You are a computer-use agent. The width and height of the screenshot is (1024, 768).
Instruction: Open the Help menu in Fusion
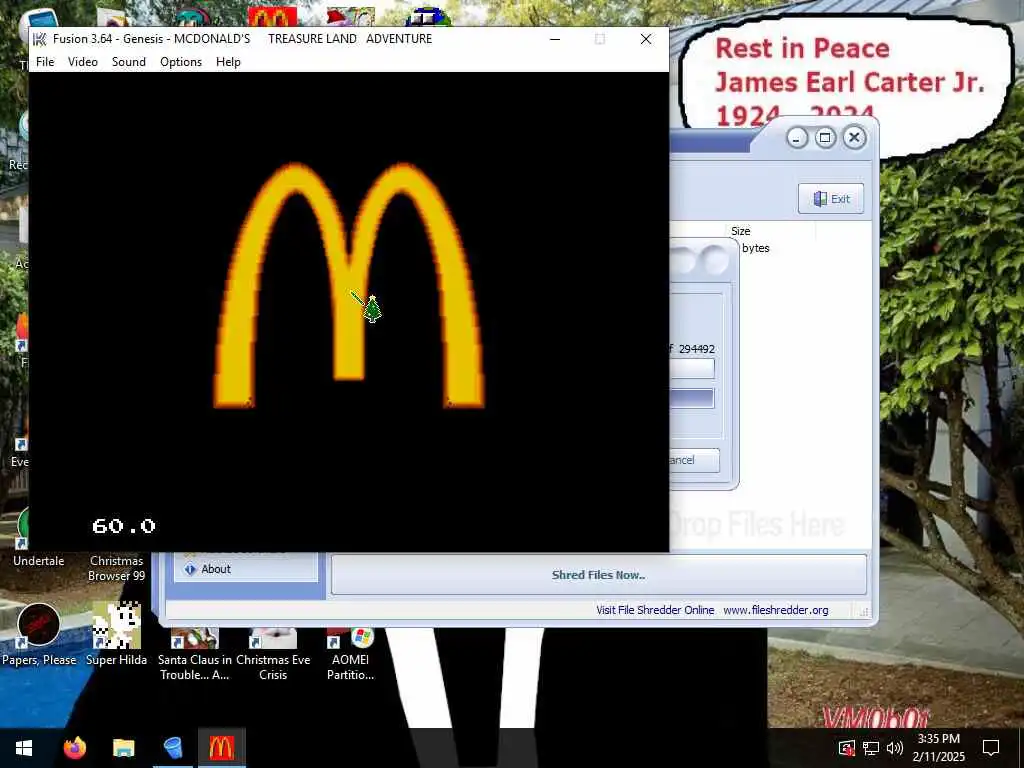(228, 61)
